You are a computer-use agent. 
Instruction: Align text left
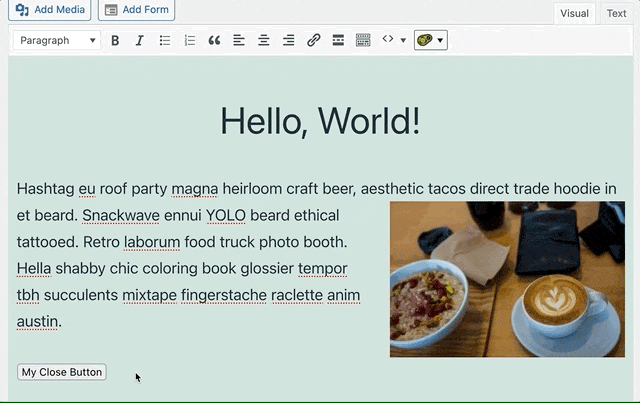239,40
